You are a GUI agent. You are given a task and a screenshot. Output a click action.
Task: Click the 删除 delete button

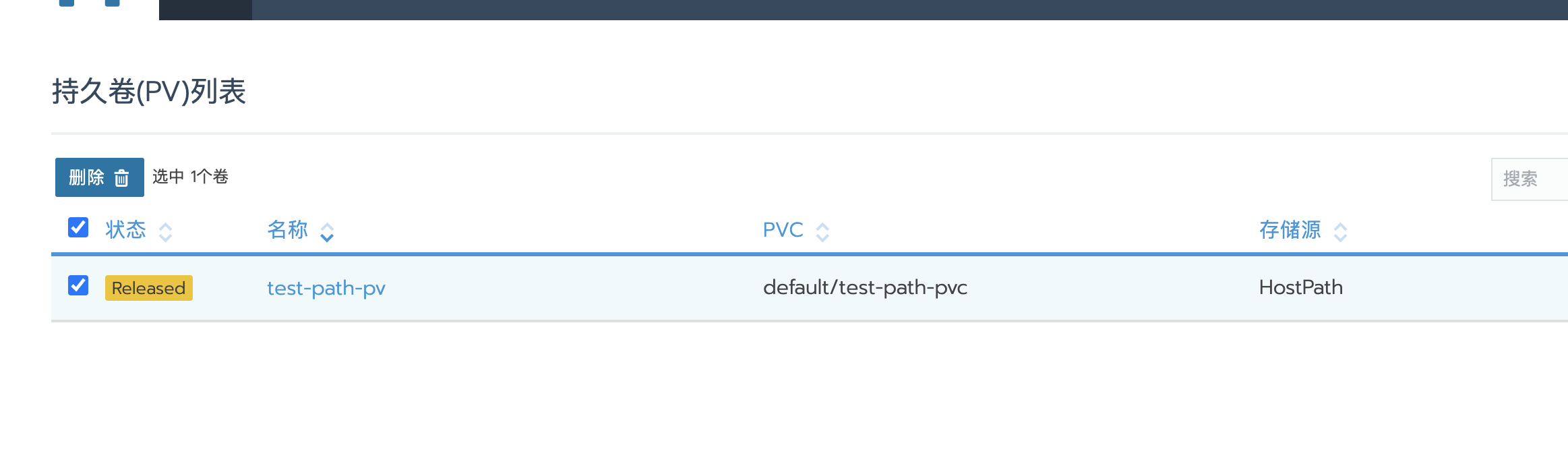click(100, 177)
